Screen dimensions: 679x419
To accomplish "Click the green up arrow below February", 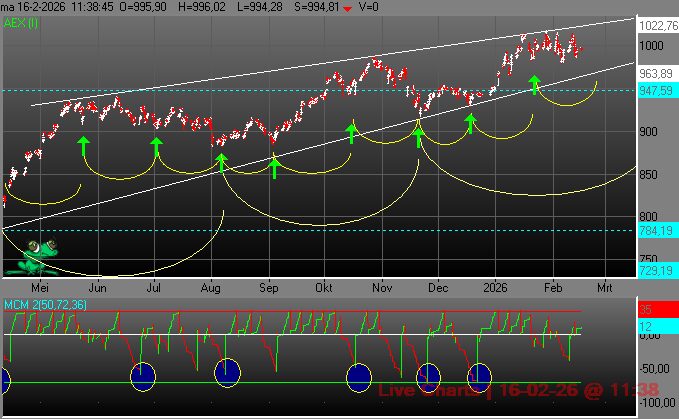I will pos(535,85).
